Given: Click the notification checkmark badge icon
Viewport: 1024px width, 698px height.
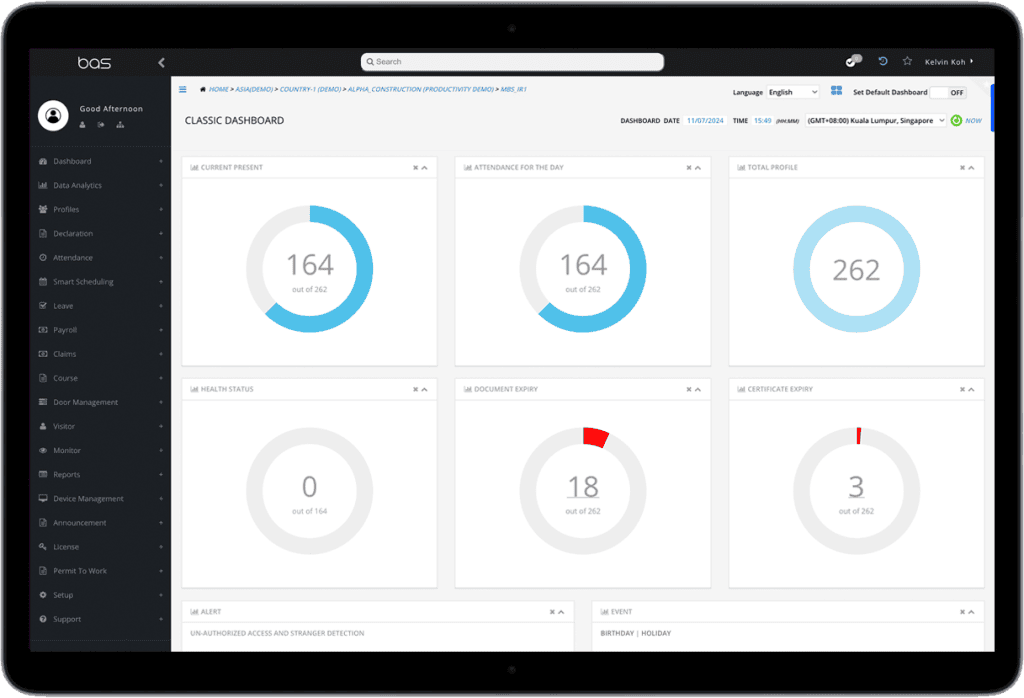Looking at the screenshot, I should (x=853, y=61).
